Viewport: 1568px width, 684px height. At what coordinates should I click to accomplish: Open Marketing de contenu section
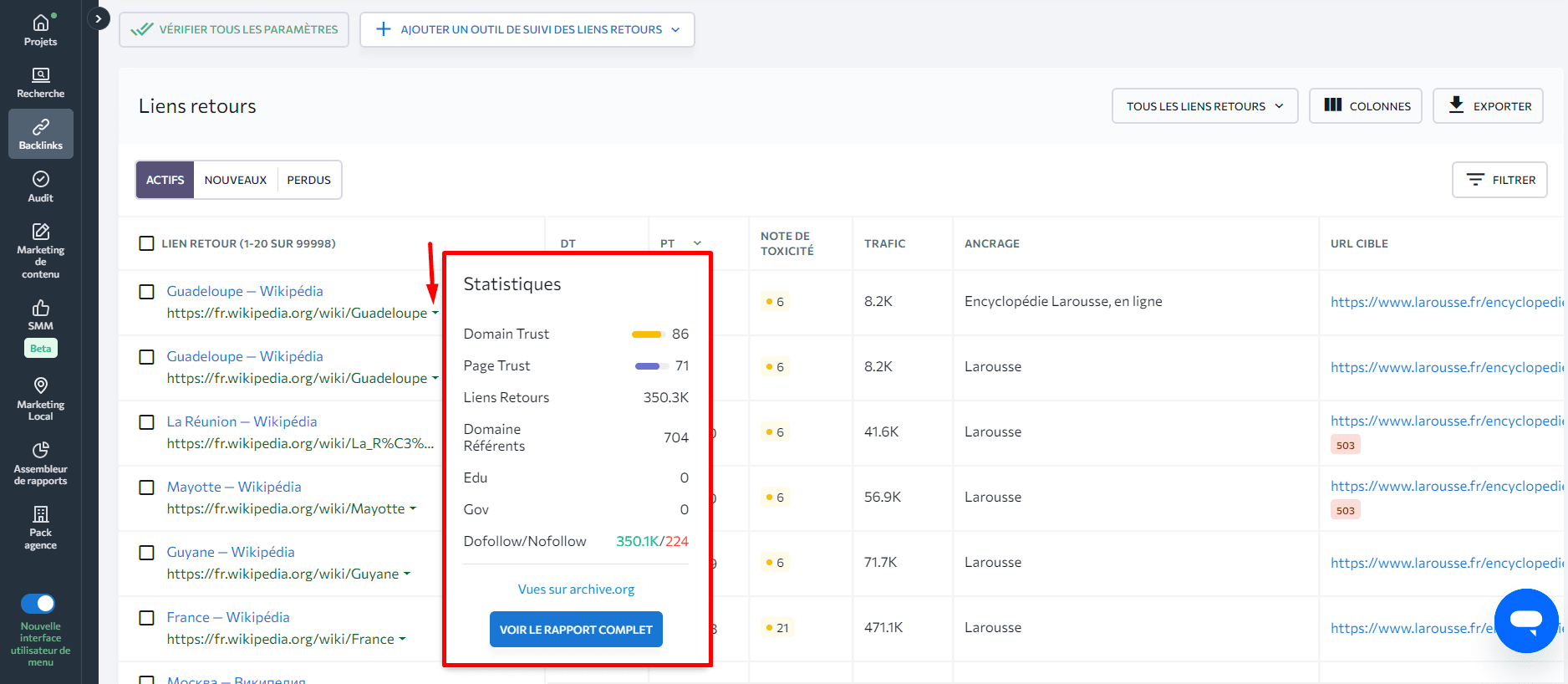tap(40, 249)
